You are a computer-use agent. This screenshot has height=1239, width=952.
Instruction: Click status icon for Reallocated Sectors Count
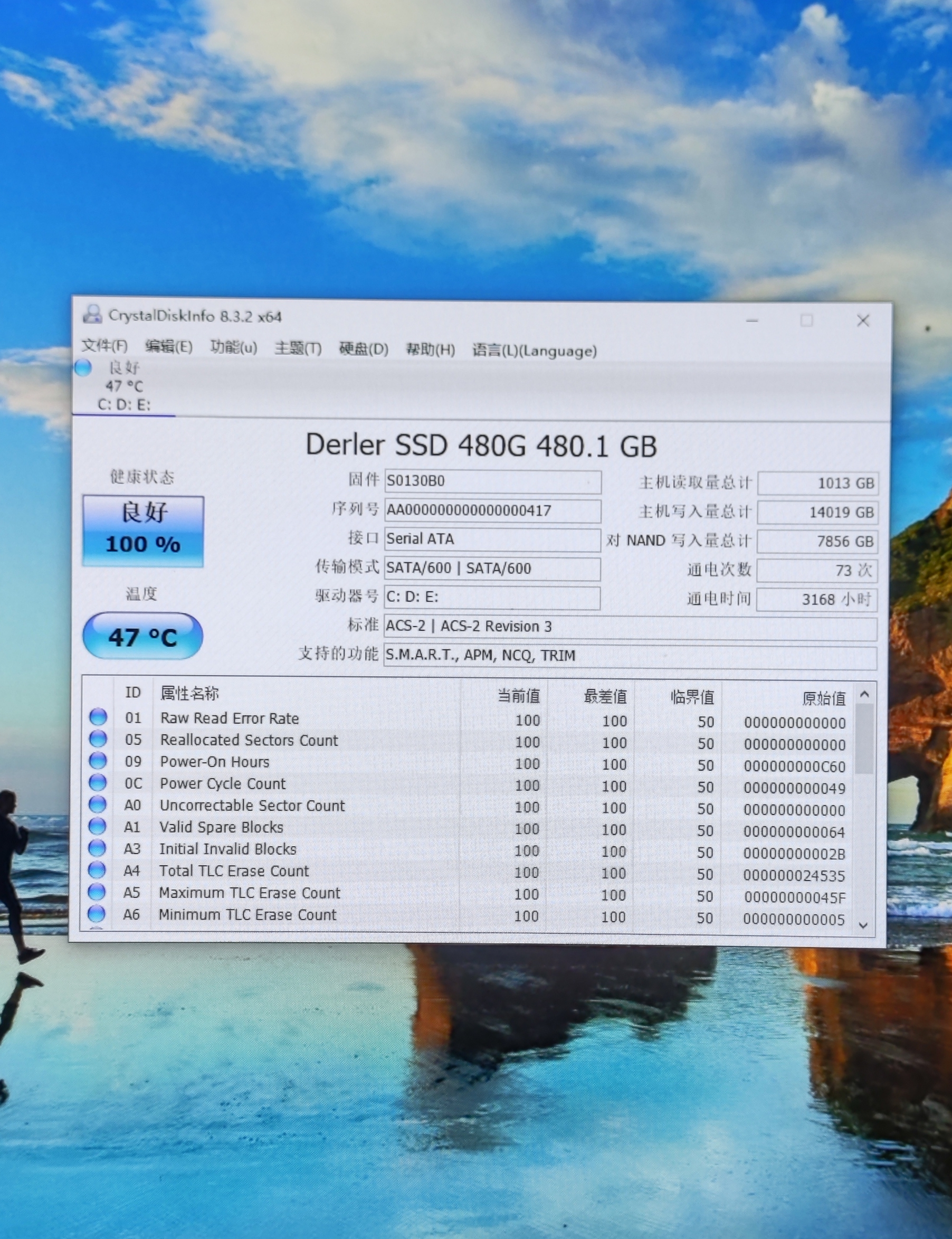pyautogui.click(x=98, y=739)
